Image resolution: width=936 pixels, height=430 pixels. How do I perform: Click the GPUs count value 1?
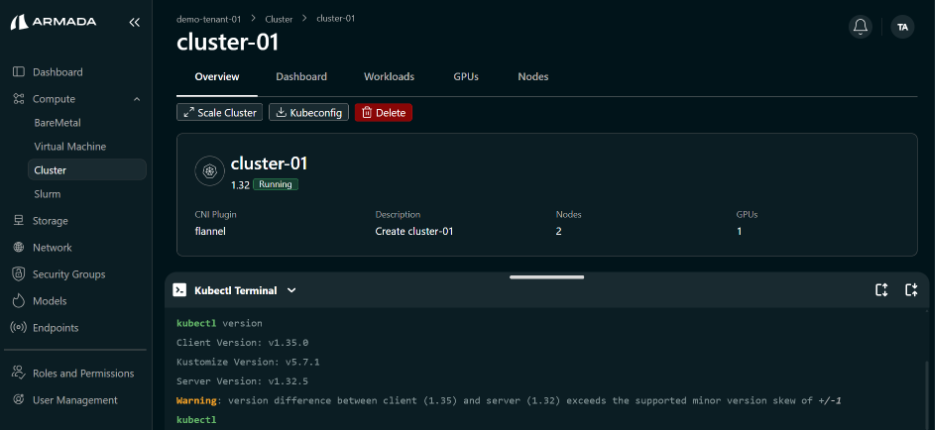[739, 231]
